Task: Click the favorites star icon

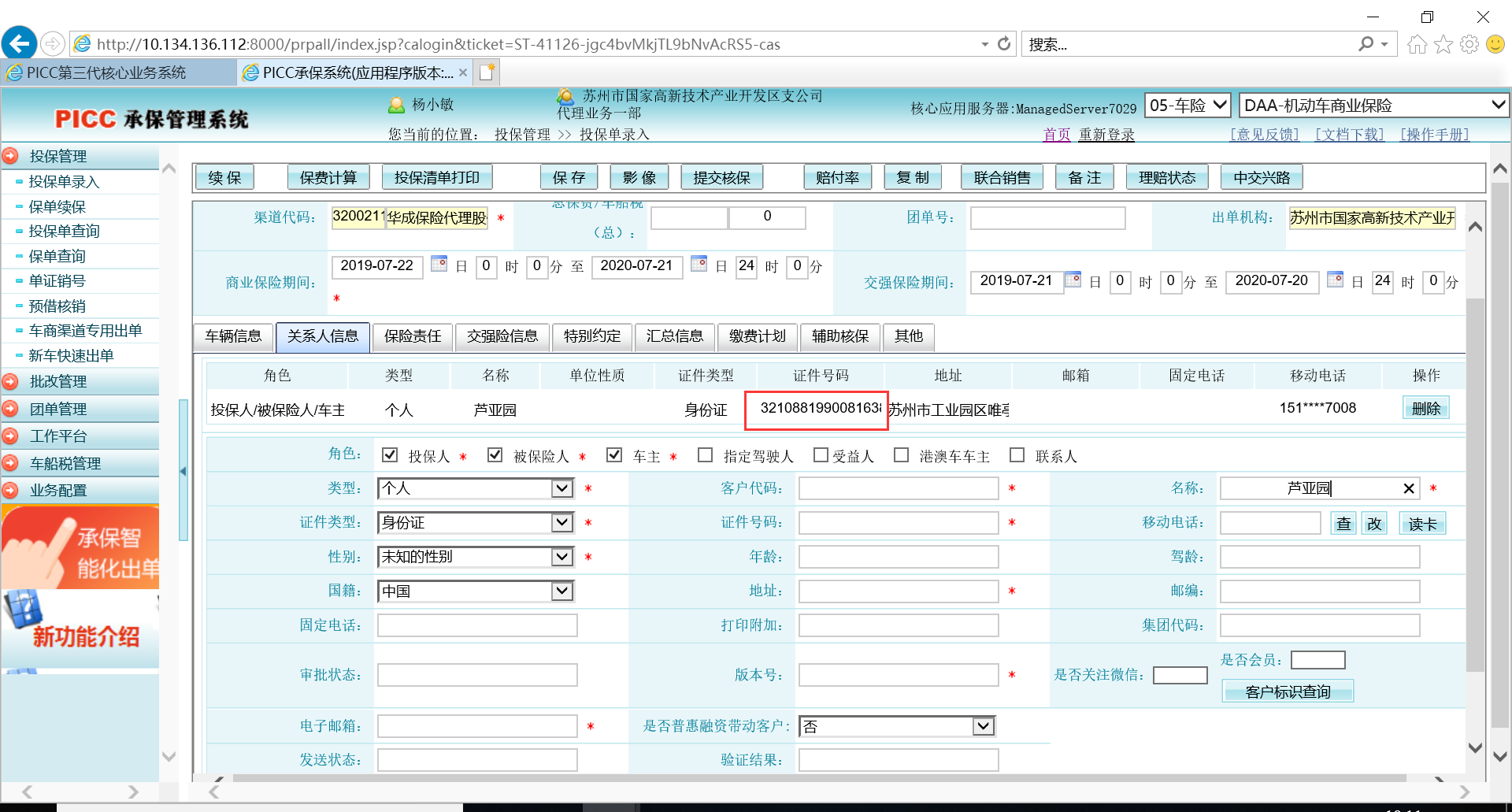Action: 1443,44
